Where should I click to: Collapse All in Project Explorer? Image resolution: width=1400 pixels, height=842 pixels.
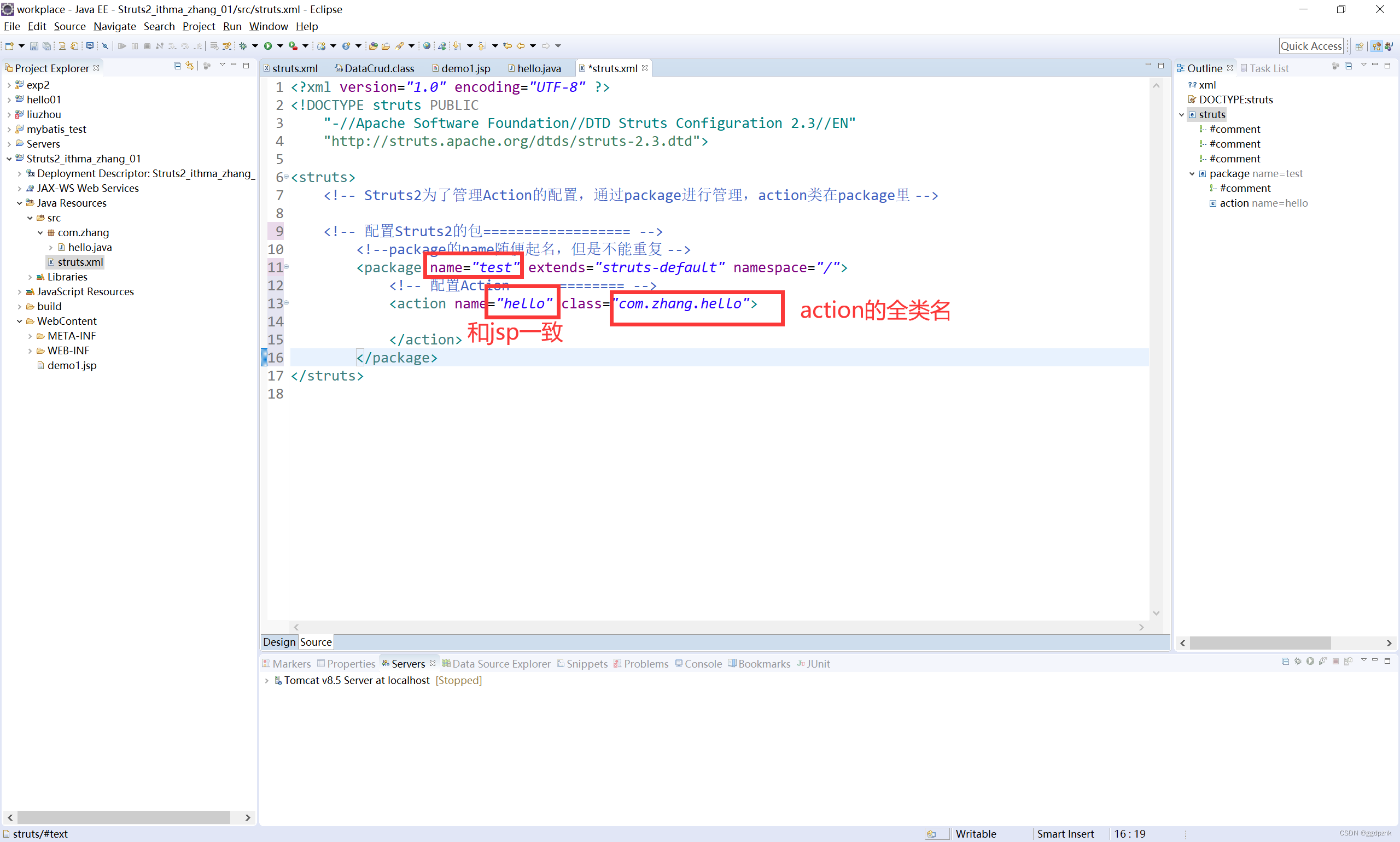click(x=177, y=66)
